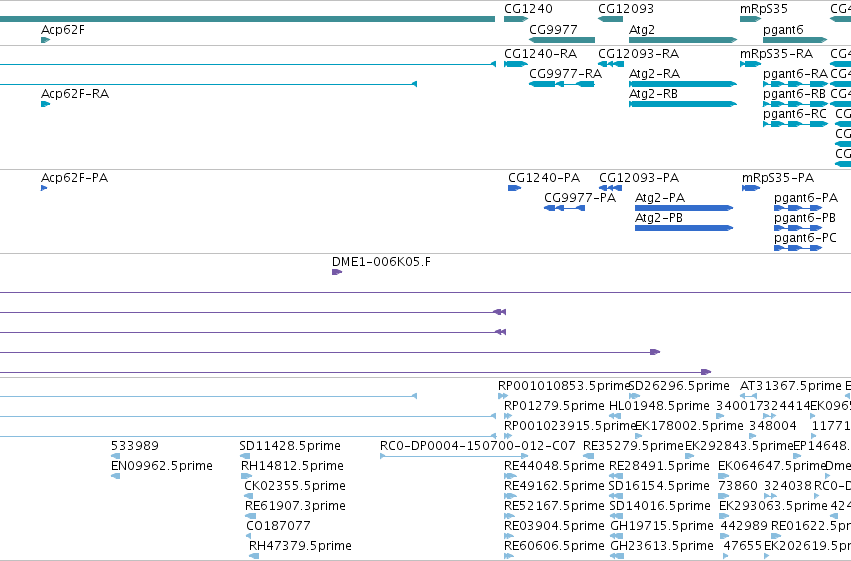Click the EN09962.5prime EST label
Viewport: 851px width, 561px height.
click(162, 466)
